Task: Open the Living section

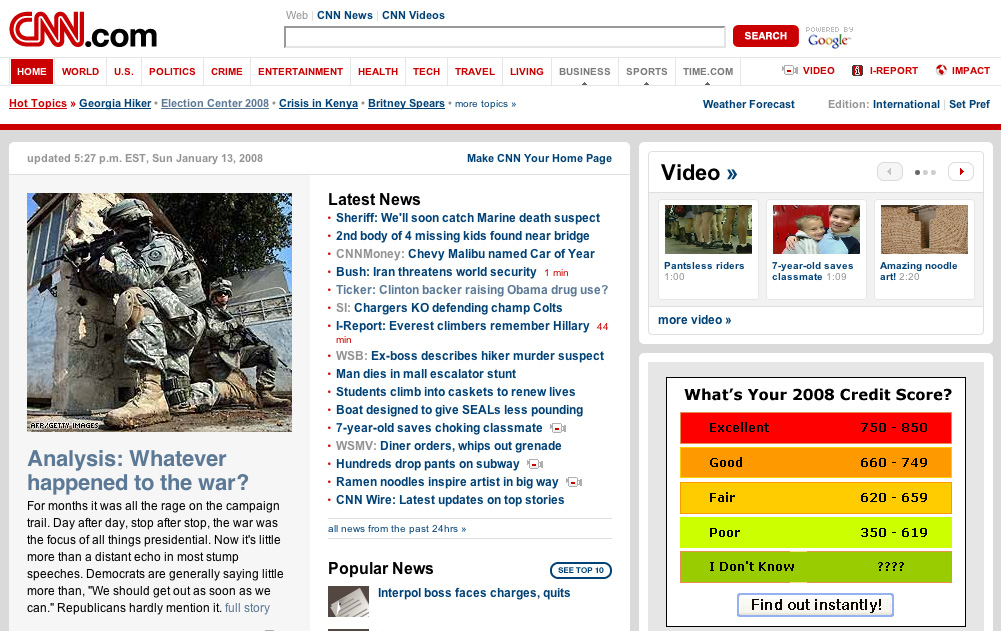Action: pos(527,72)
